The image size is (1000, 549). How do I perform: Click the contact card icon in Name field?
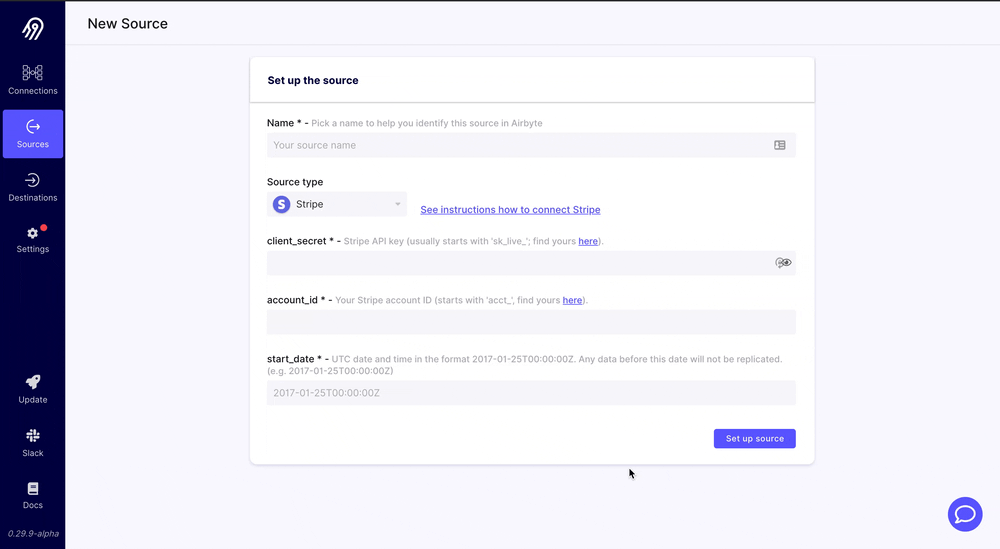point(779,145)
